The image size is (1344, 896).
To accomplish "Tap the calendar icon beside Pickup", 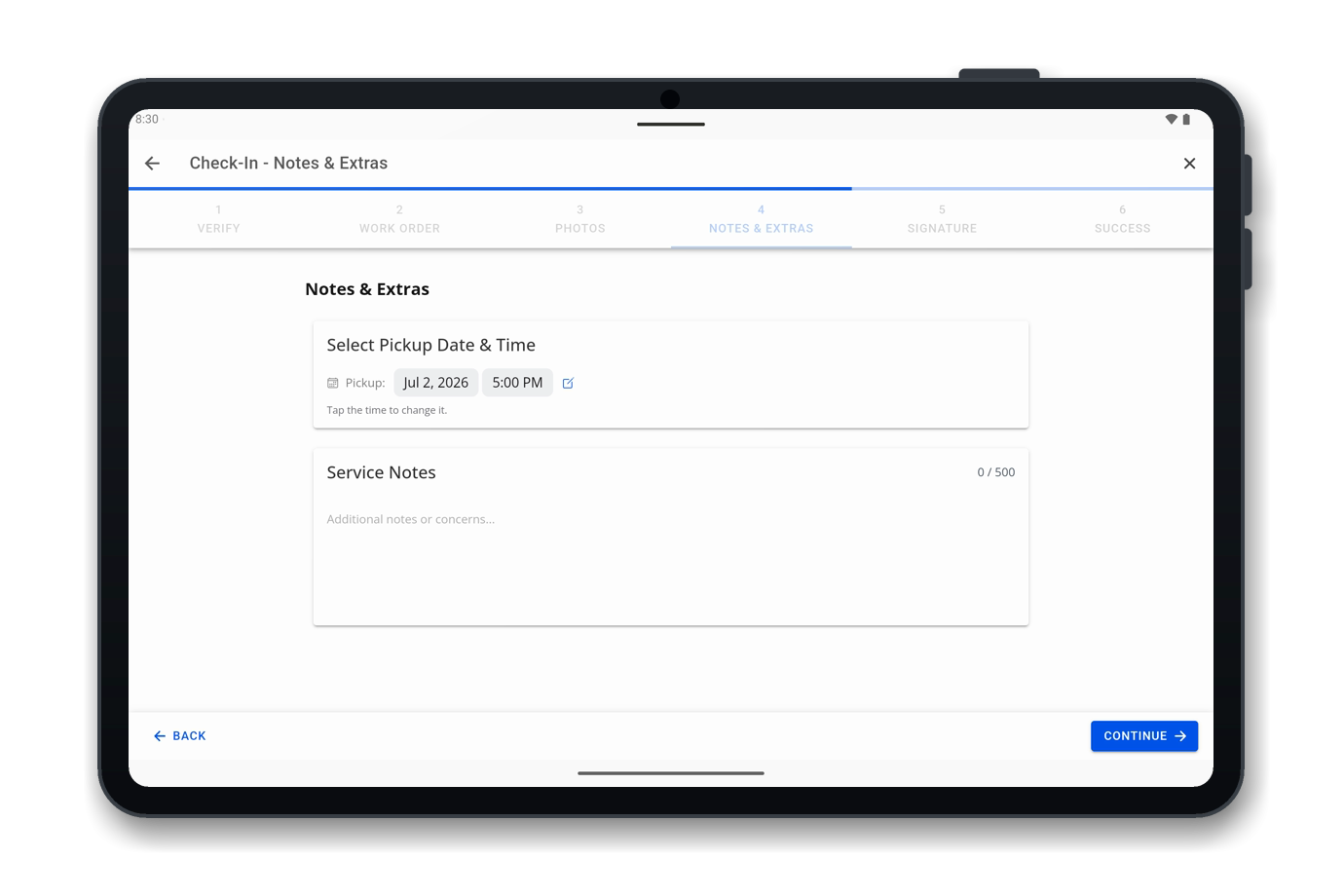I will tap(333, 383).
